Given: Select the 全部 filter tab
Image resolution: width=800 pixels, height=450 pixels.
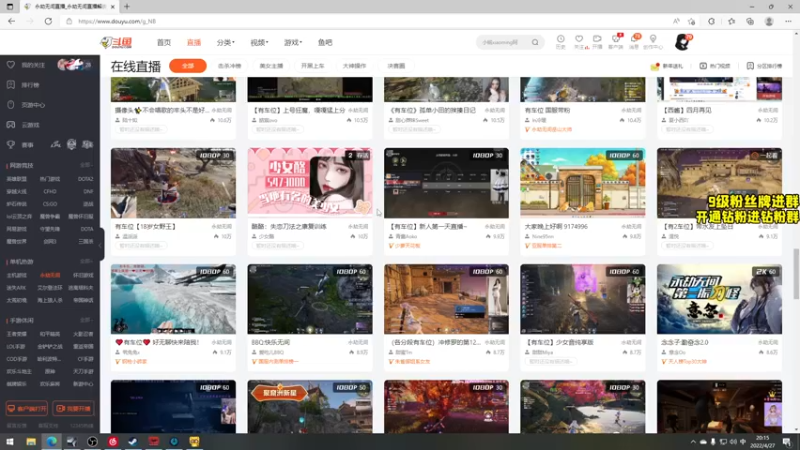Looking at the screenshot, I should click(188, 66).
